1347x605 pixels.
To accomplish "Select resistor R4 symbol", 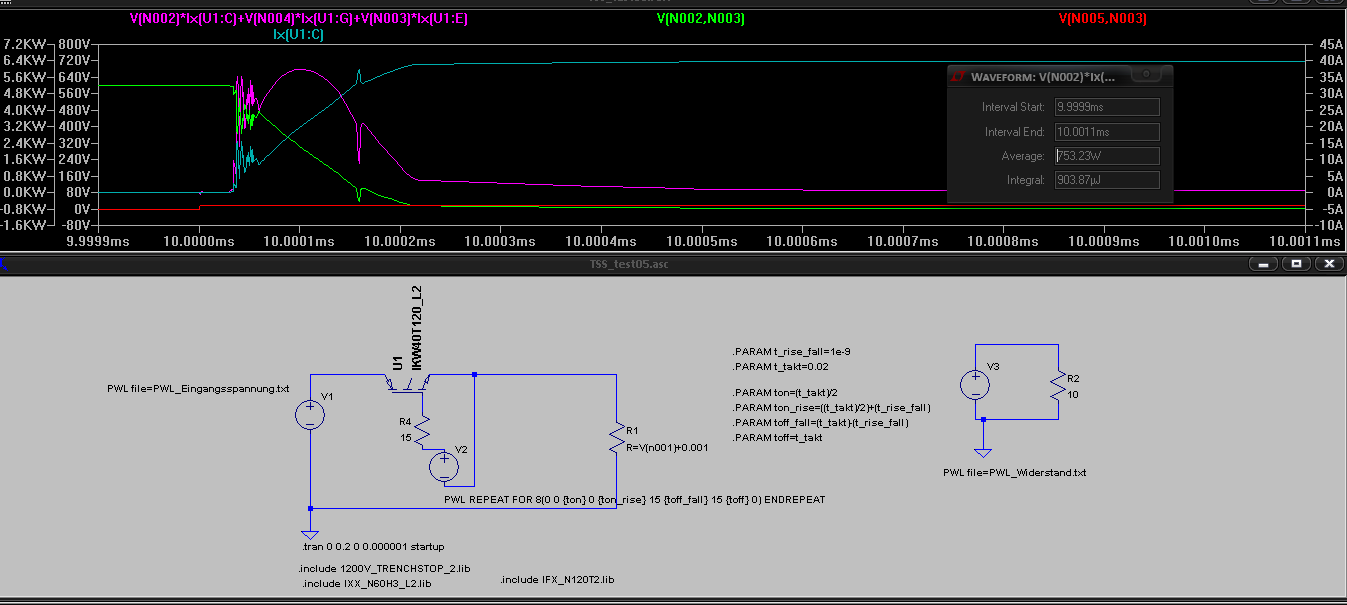I will point(422,430).
